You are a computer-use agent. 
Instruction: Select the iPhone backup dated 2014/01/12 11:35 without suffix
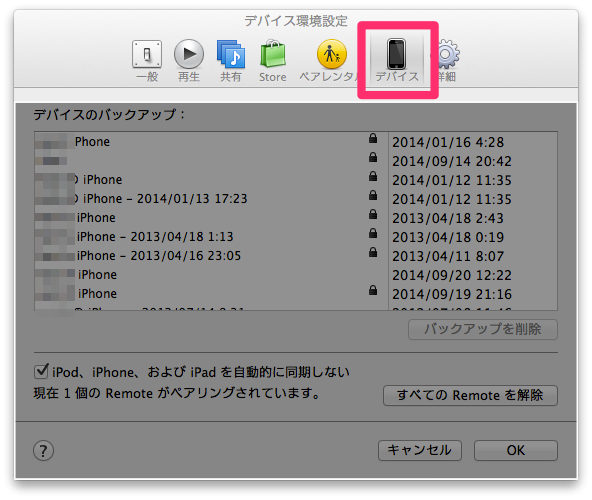tap(296, 180)
